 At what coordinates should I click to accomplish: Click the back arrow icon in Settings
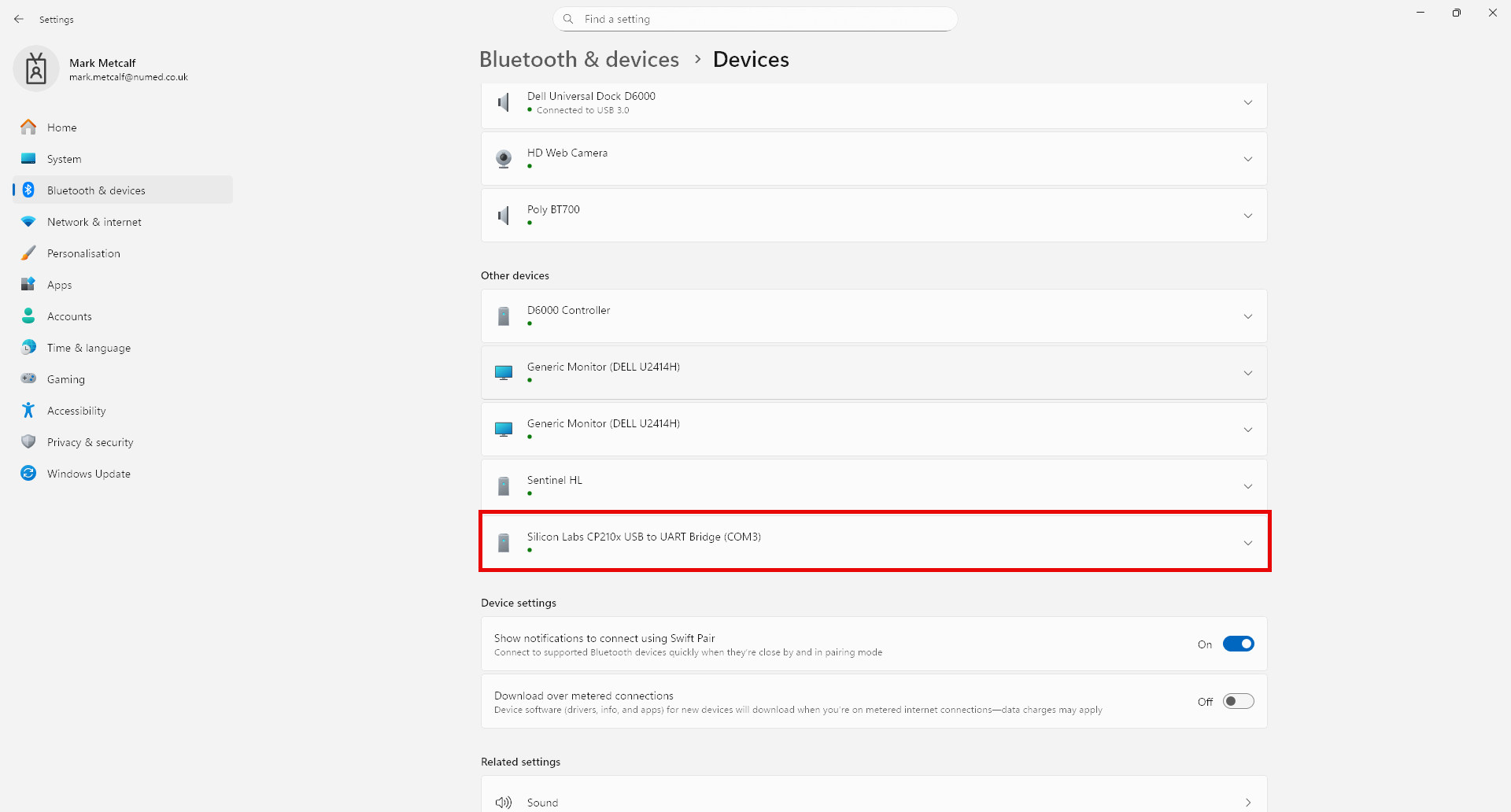[x=19, y=19]
